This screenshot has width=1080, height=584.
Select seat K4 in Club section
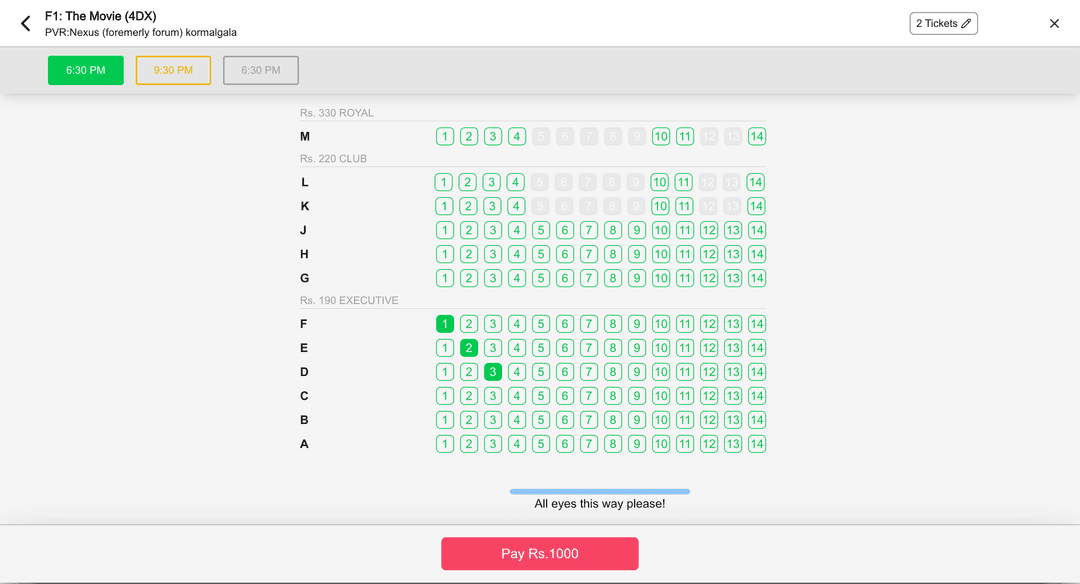[x=516, y=206]
